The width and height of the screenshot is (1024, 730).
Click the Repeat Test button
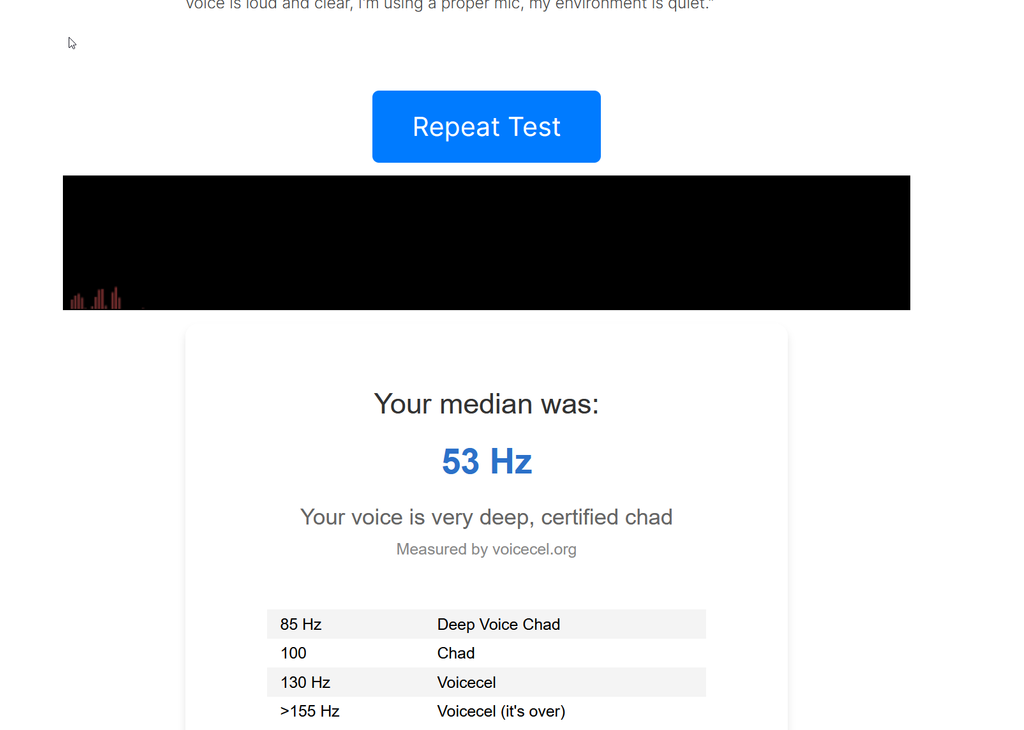pos(486,127)
